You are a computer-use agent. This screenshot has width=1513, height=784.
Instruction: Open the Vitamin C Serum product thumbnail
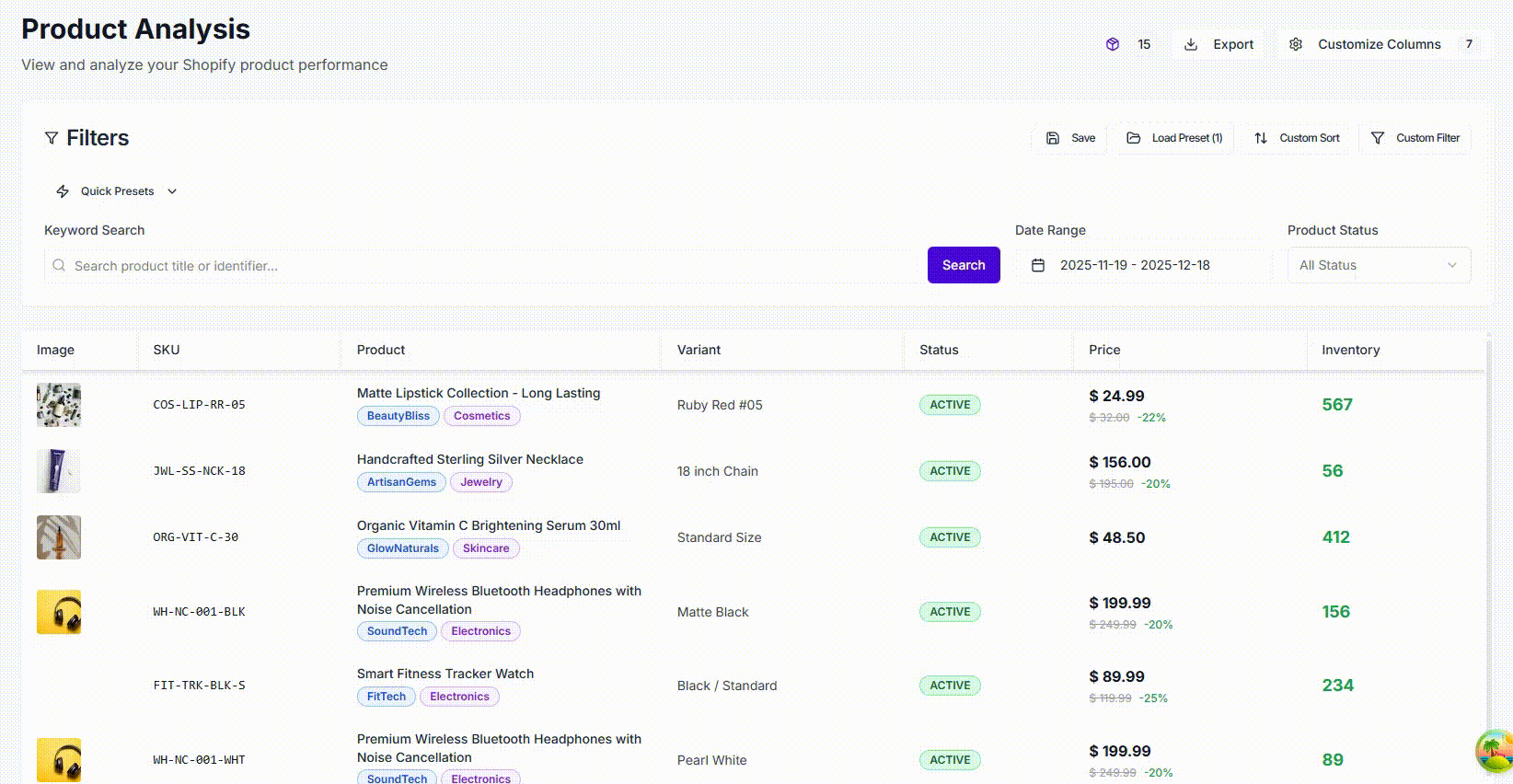pyautogui.click(x=59, y=537)
